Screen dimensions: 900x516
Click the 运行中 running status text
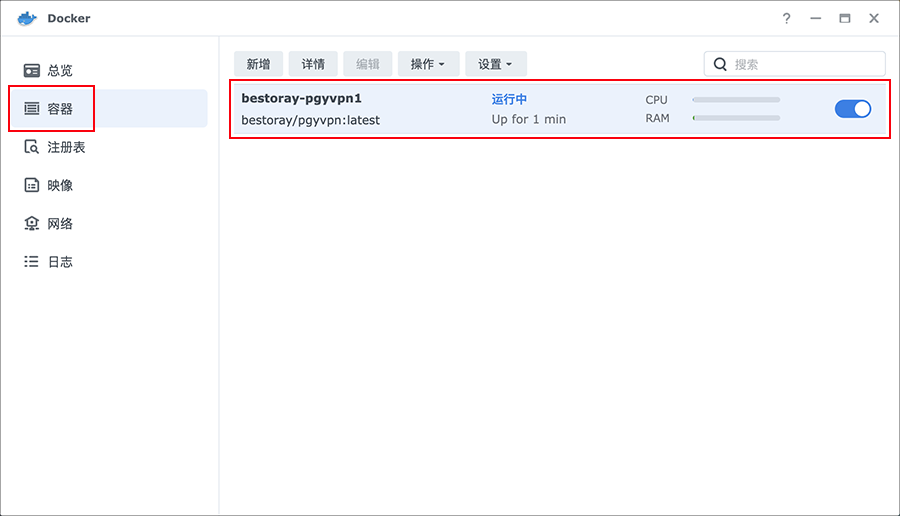pyautogui.click(x=509, y=99)
